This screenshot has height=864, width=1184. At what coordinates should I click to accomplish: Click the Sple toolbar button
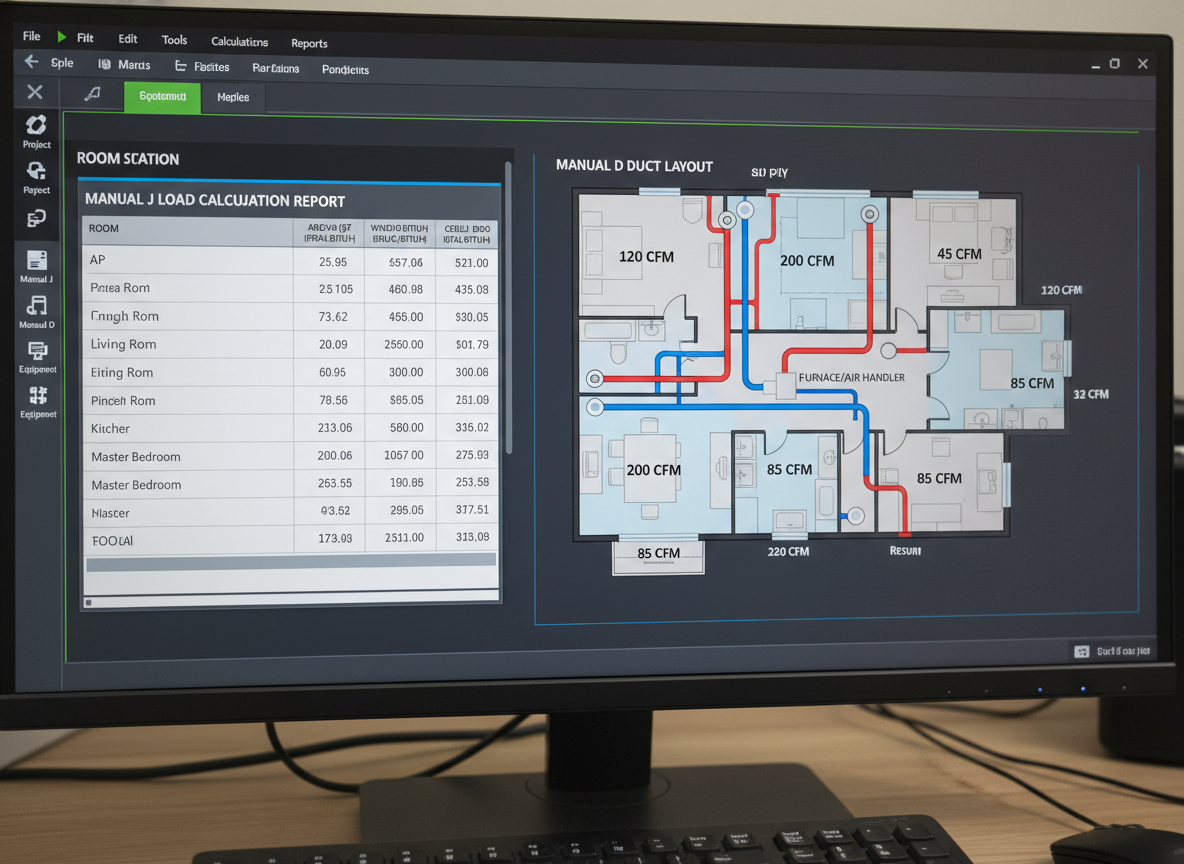point(62,63)
